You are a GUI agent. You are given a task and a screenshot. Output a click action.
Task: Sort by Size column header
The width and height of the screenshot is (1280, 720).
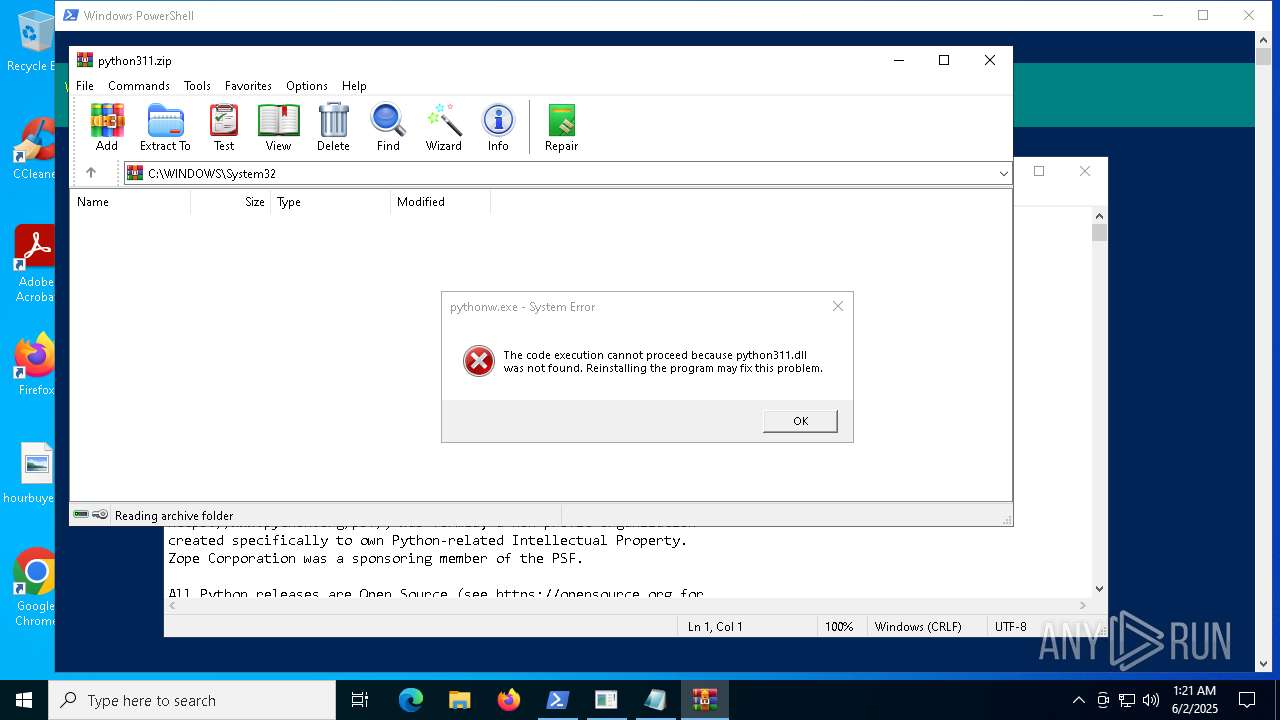point(231,202)
